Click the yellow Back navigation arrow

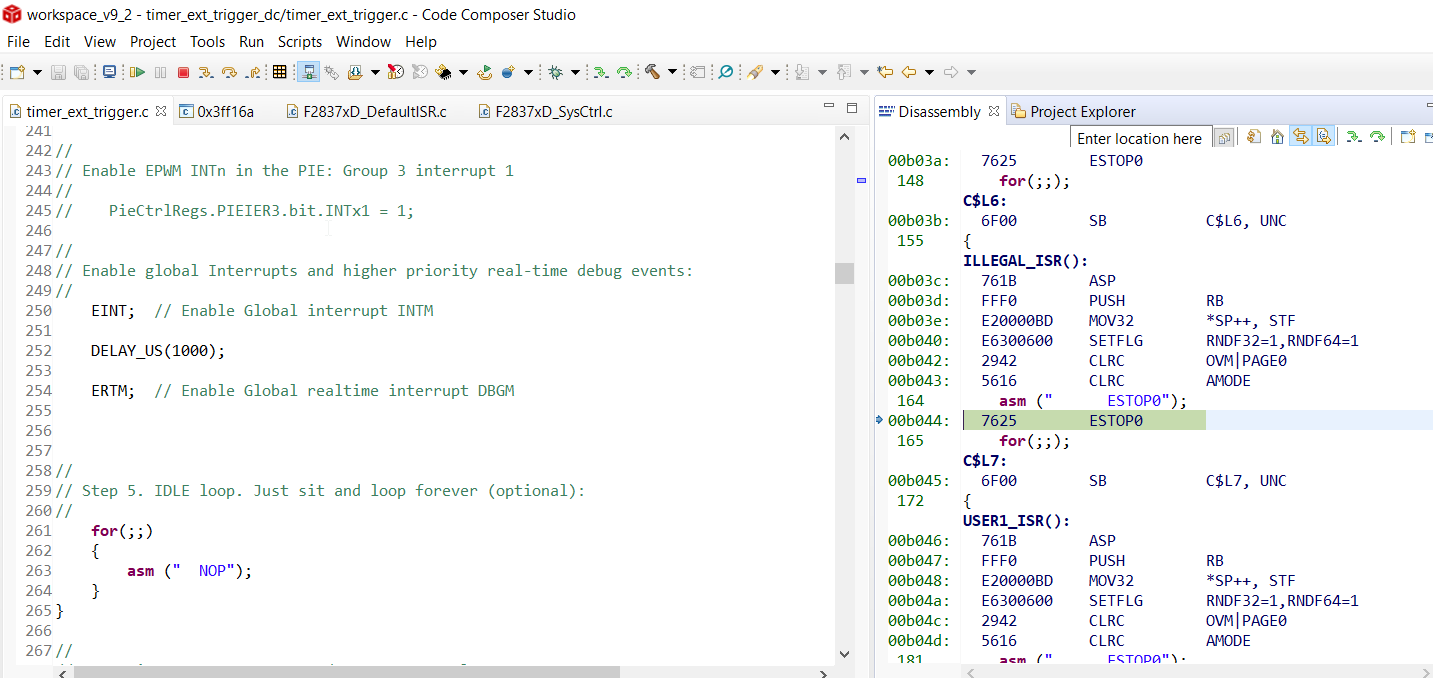tap(908, 72)
